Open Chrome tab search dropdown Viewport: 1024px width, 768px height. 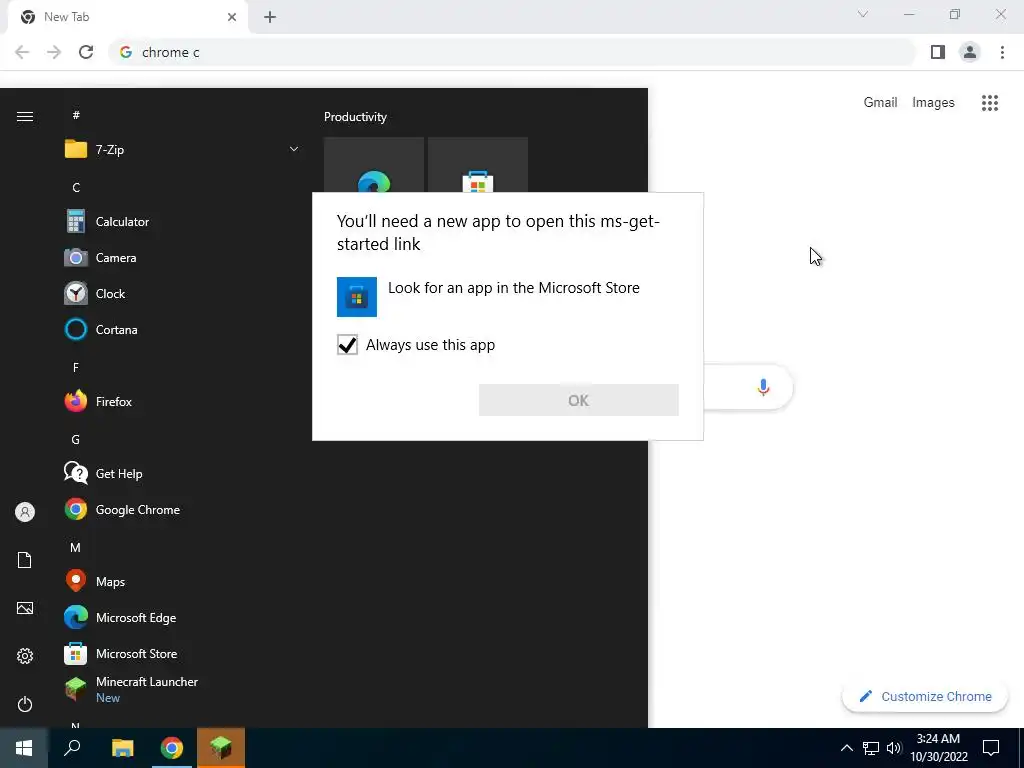(x=863, y=14)
